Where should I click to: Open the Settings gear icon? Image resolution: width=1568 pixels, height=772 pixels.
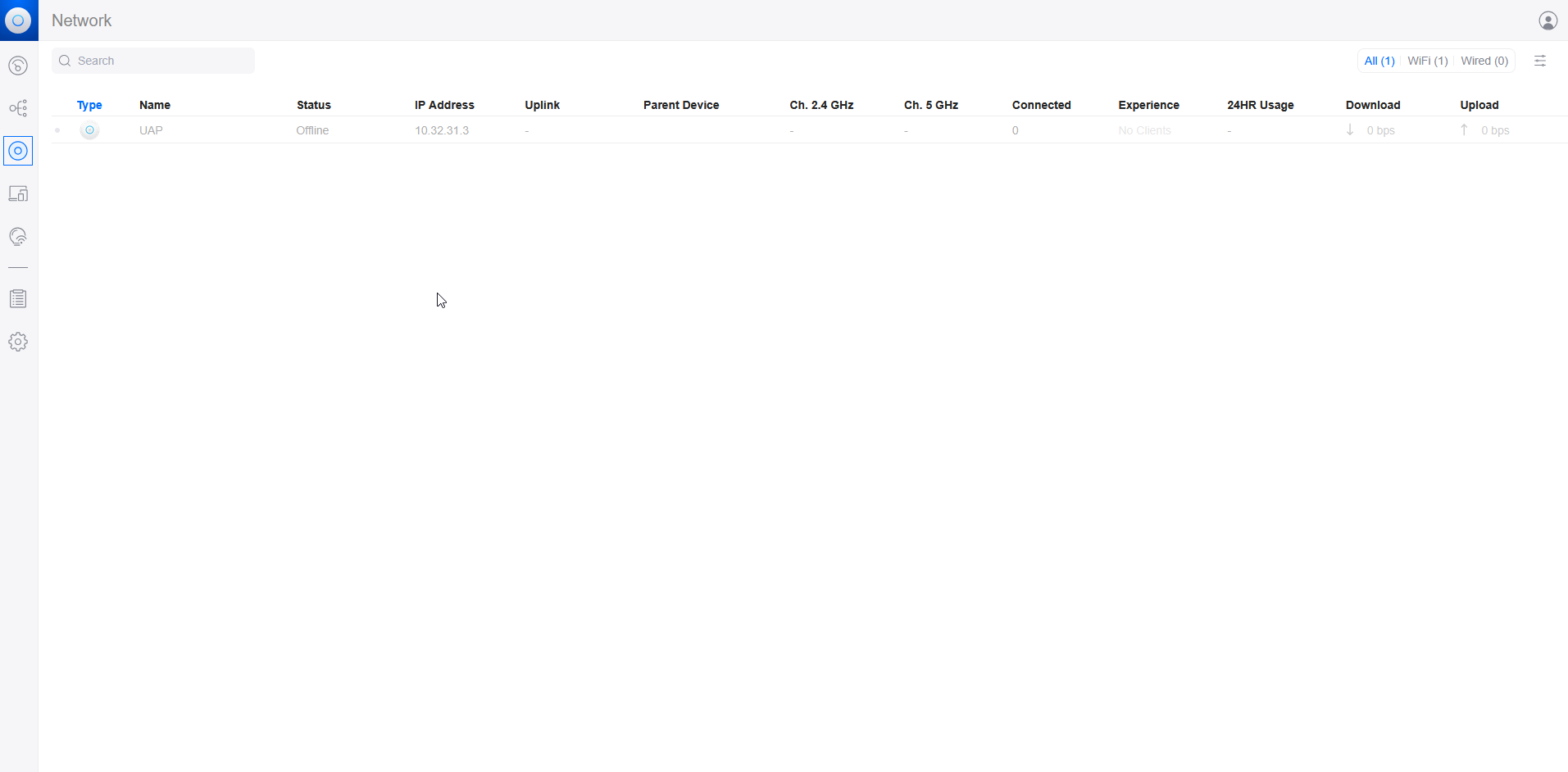click(x=18, y=342)
